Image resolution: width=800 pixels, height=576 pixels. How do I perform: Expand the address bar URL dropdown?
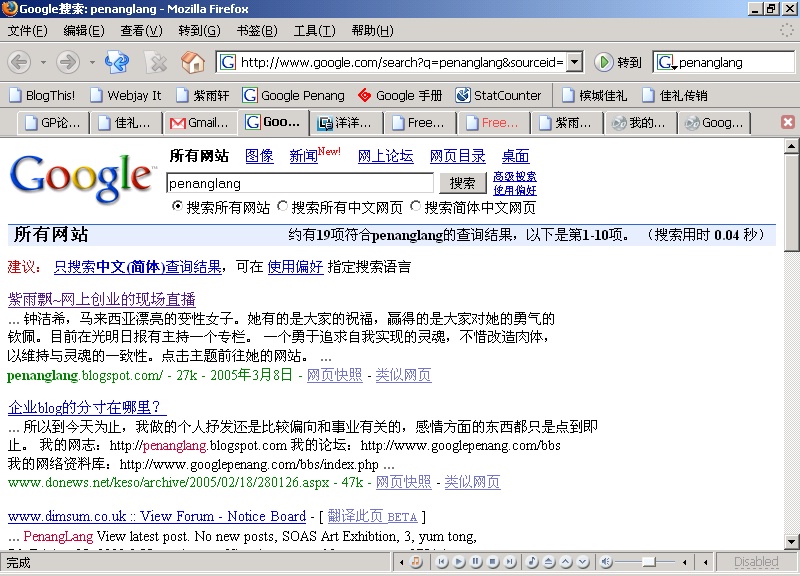click(574, 62)
